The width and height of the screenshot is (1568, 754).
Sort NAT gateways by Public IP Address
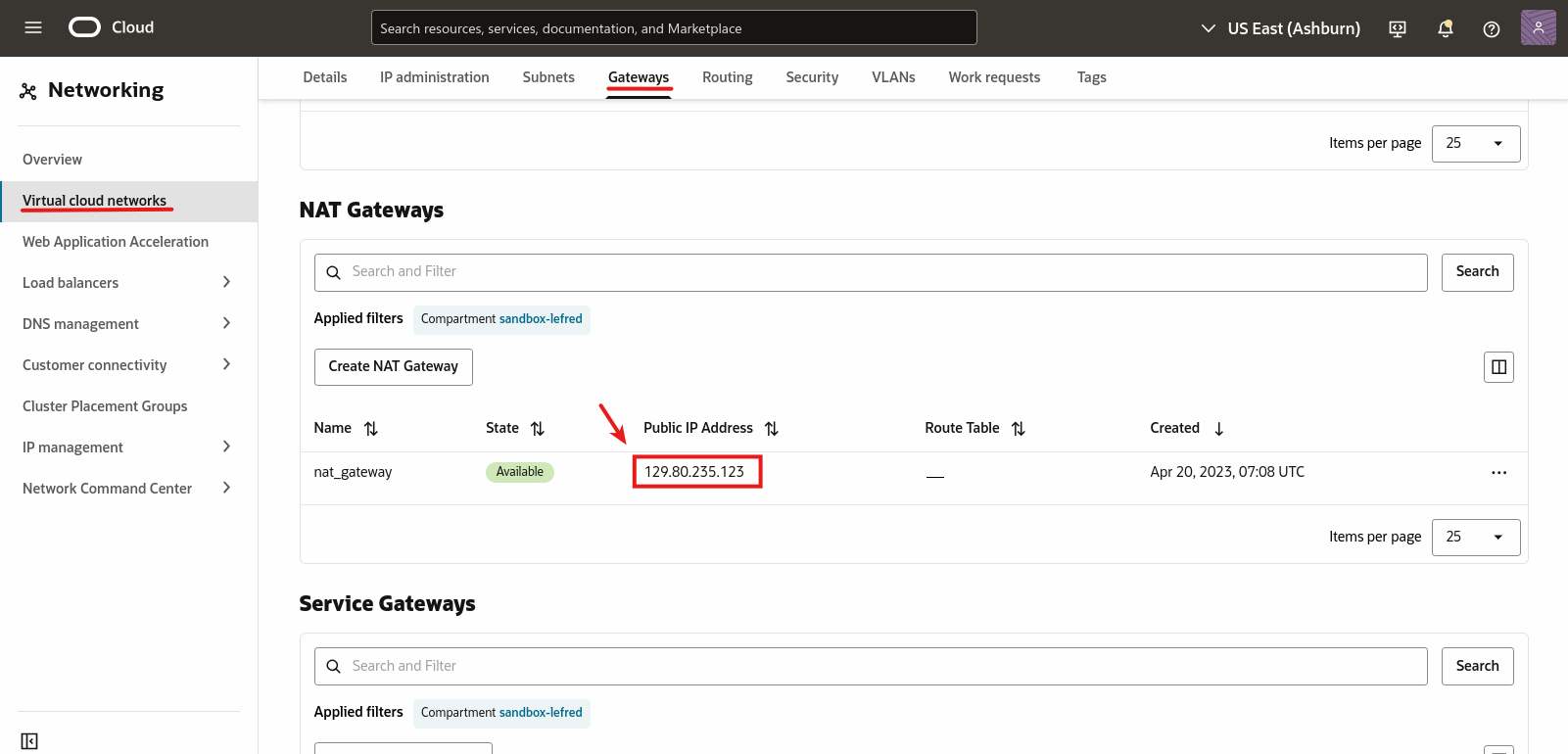(772, 429)
